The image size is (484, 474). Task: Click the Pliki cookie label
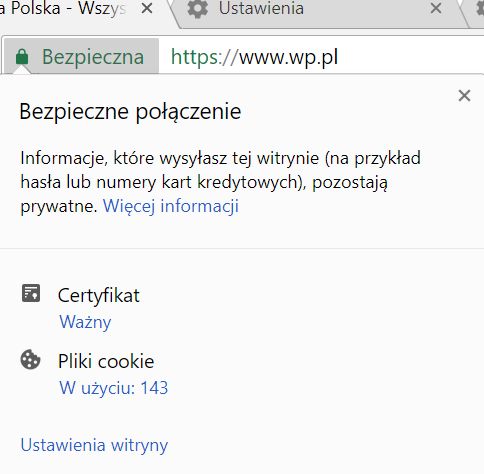click(106, 361)
